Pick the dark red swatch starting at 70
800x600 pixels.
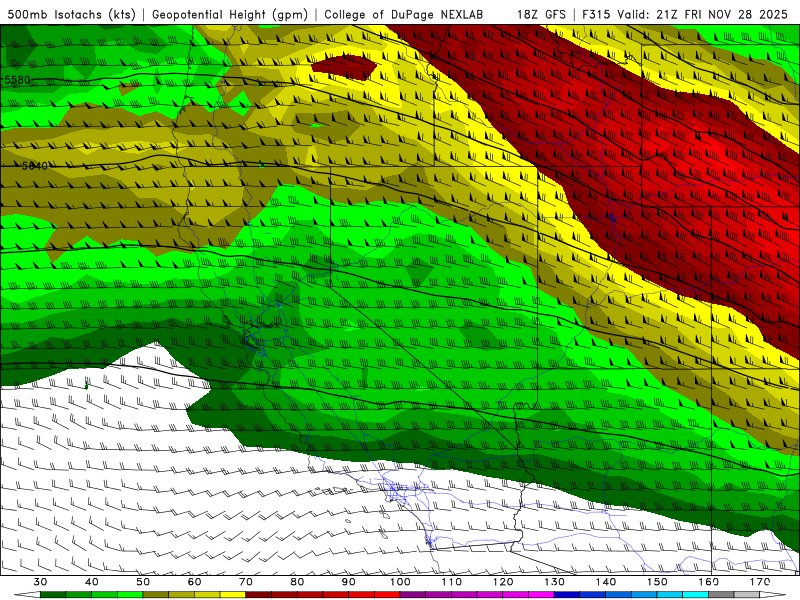259,595
